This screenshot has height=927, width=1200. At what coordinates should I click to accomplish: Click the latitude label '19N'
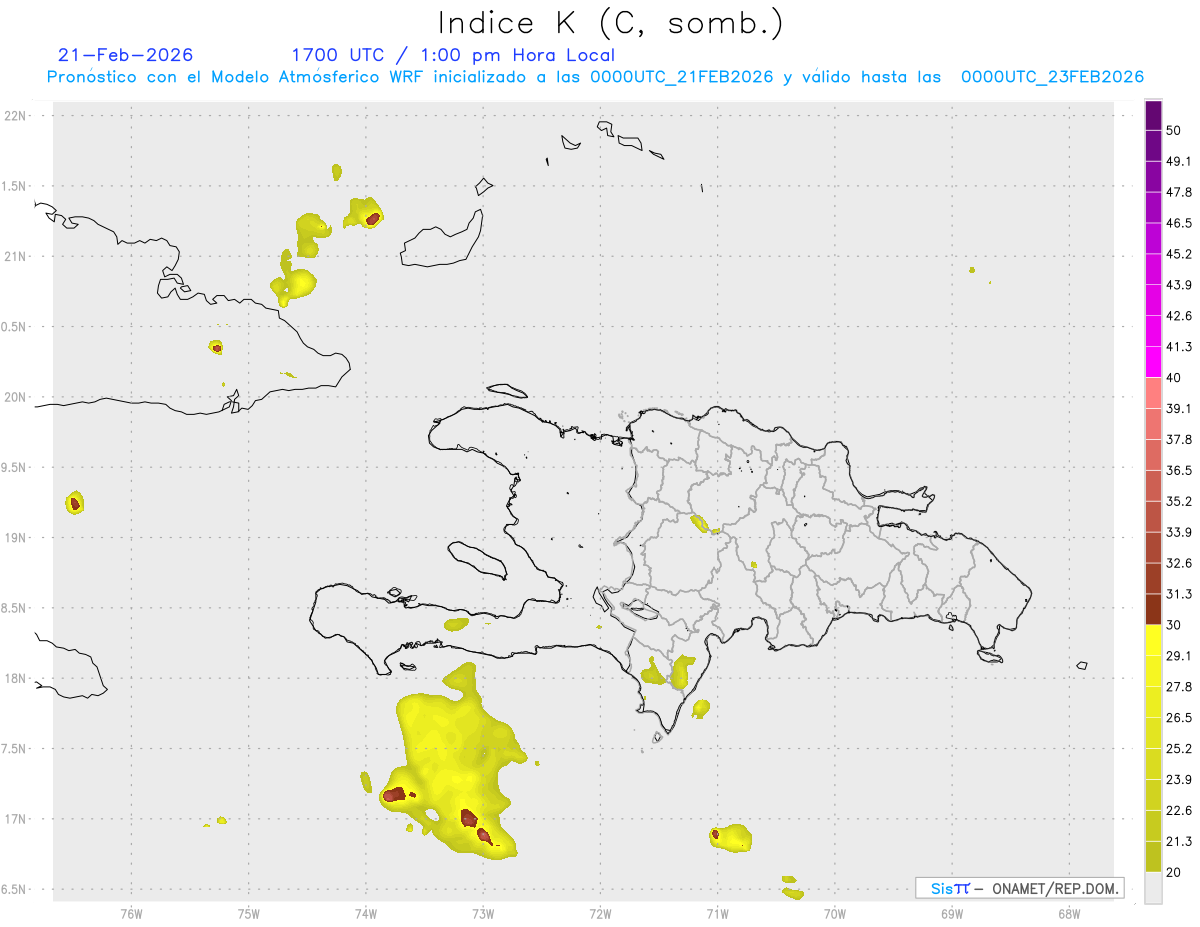[x=15, y=538]
